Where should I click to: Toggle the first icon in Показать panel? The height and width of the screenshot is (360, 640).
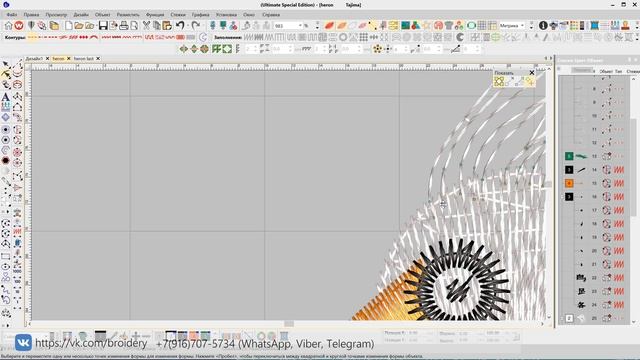[x=499, y=82]
